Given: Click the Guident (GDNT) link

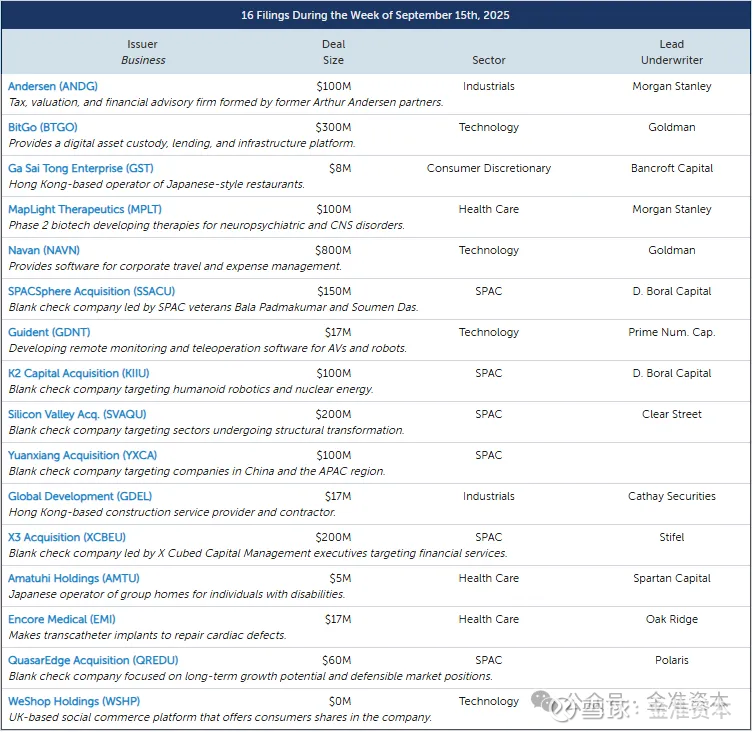Looking at the screenshot, I should 49,332.
